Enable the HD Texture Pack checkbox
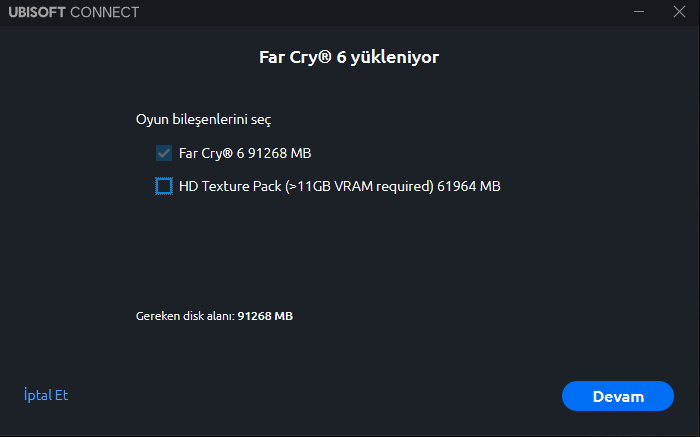Screen dimensions: 700x437 (163, 185)
